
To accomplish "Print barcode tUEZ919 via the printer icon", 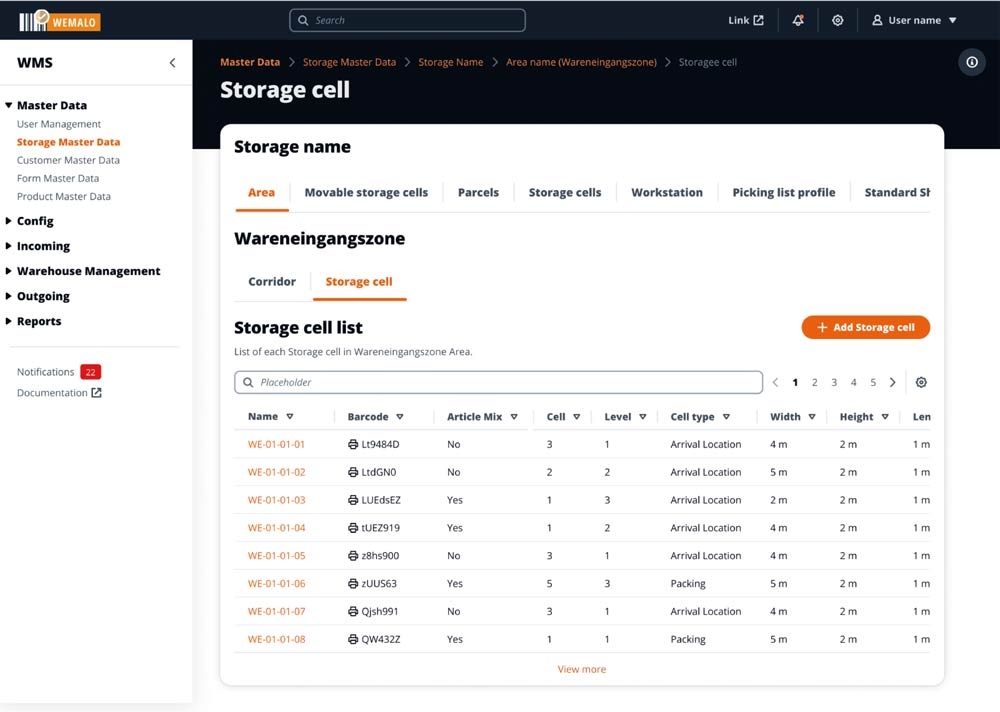I will coord(353,528).
